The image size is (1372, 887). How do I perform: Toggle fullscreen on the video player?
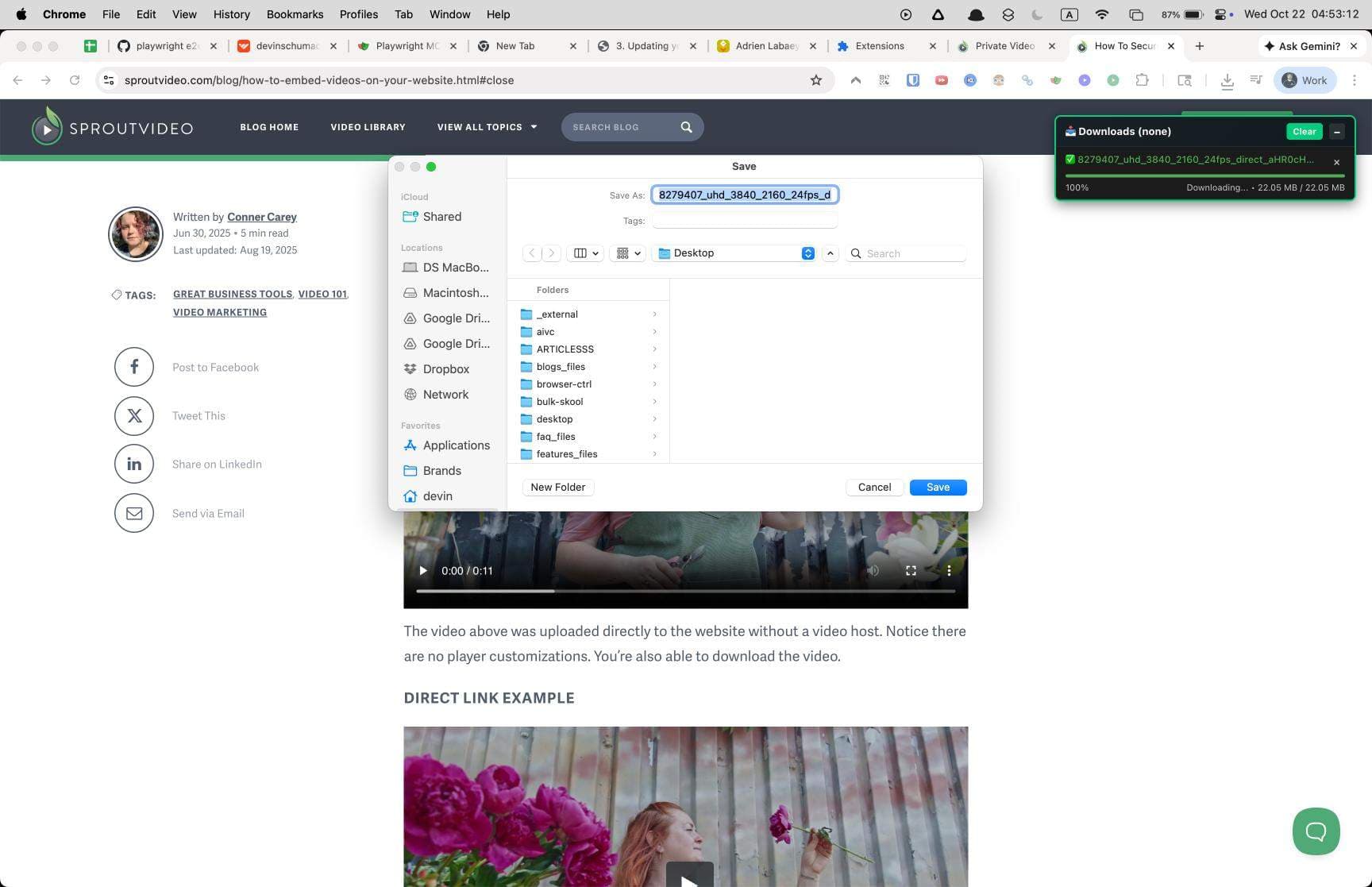pyautogui.click(x=911, y=570)
